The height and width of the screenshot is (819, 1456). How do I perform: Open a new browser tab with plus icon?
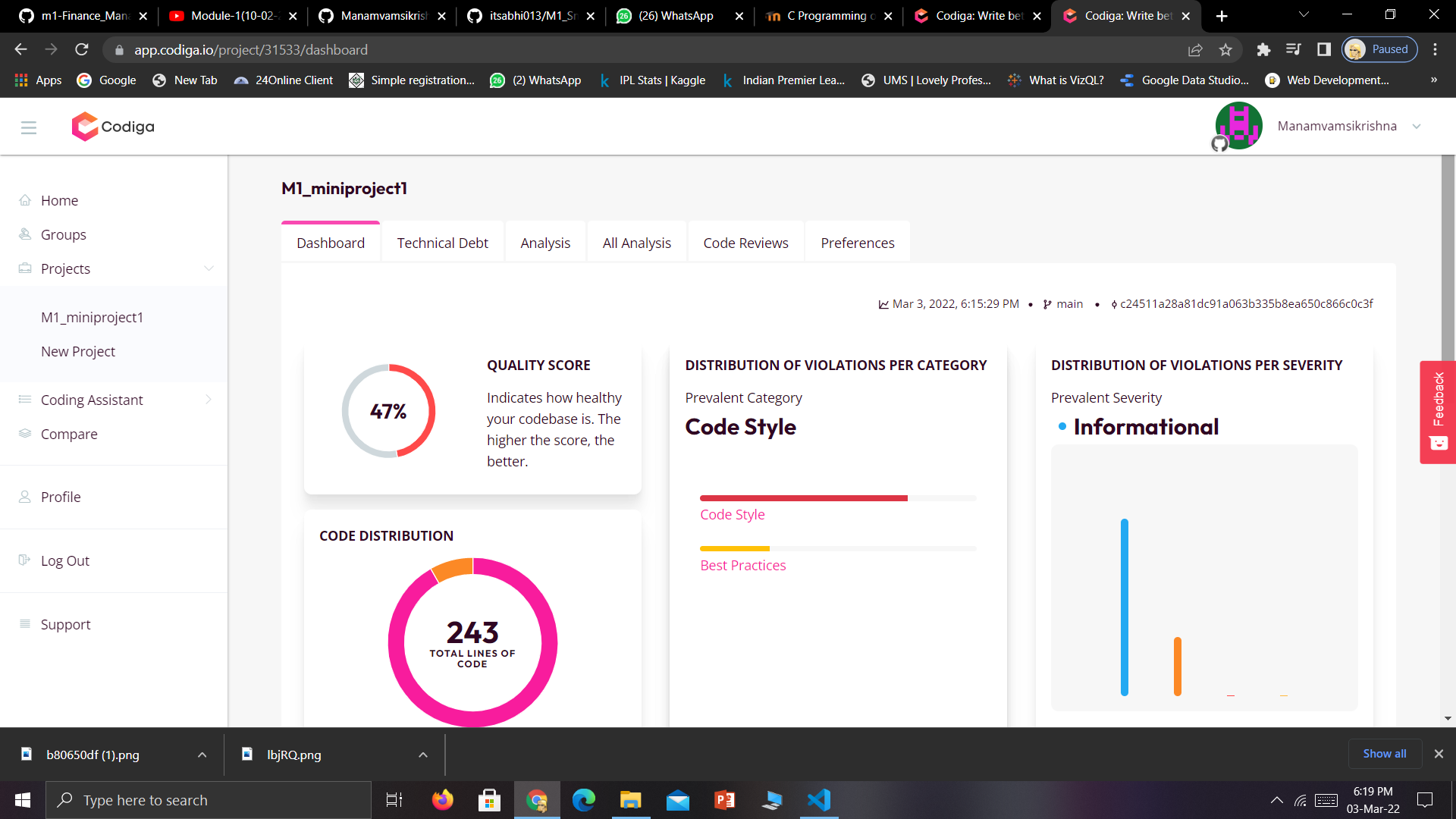[1222, 16]
